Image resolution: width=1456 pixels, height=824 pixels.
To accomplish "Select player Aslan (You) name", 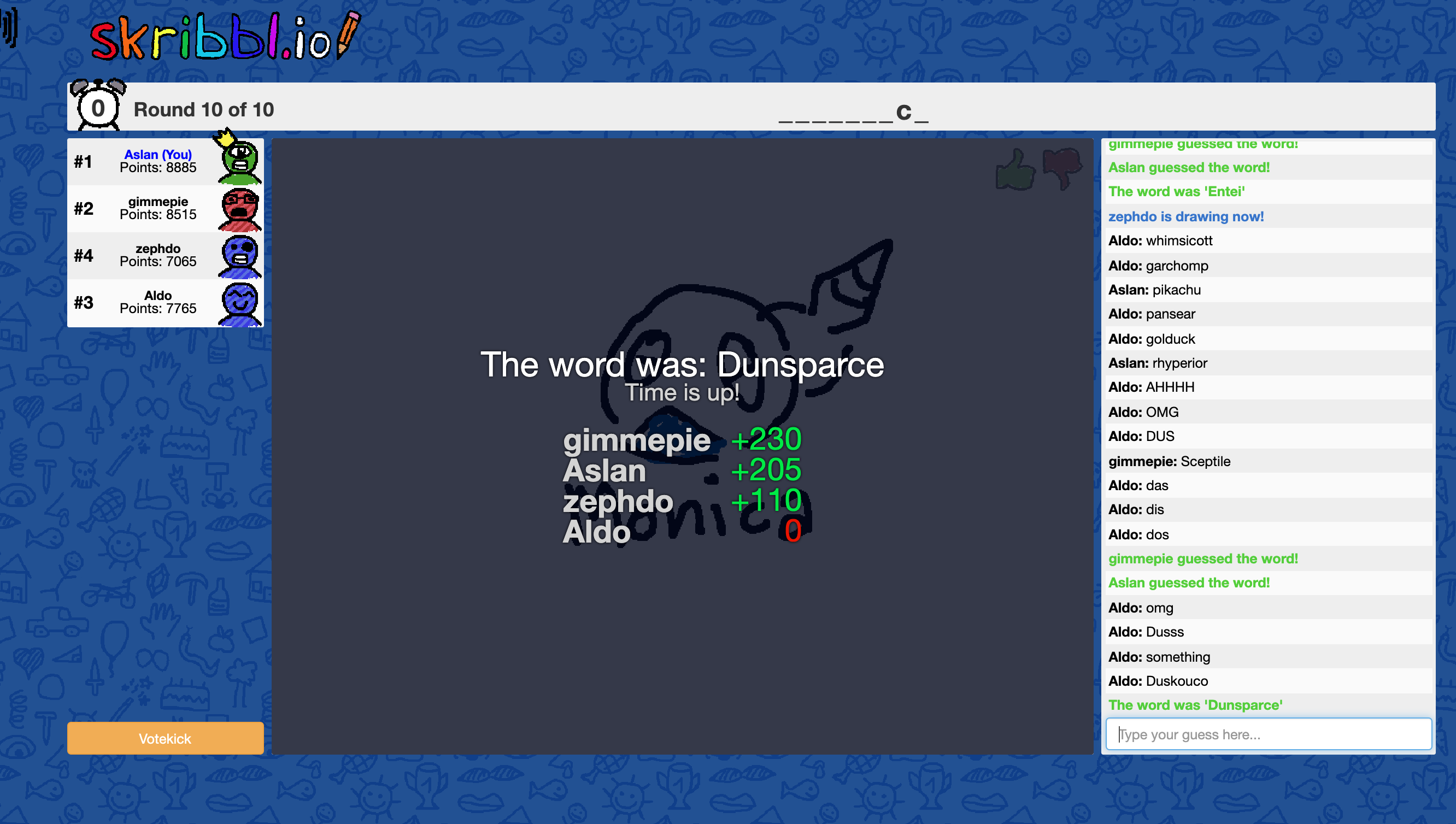I will [158, 155].
